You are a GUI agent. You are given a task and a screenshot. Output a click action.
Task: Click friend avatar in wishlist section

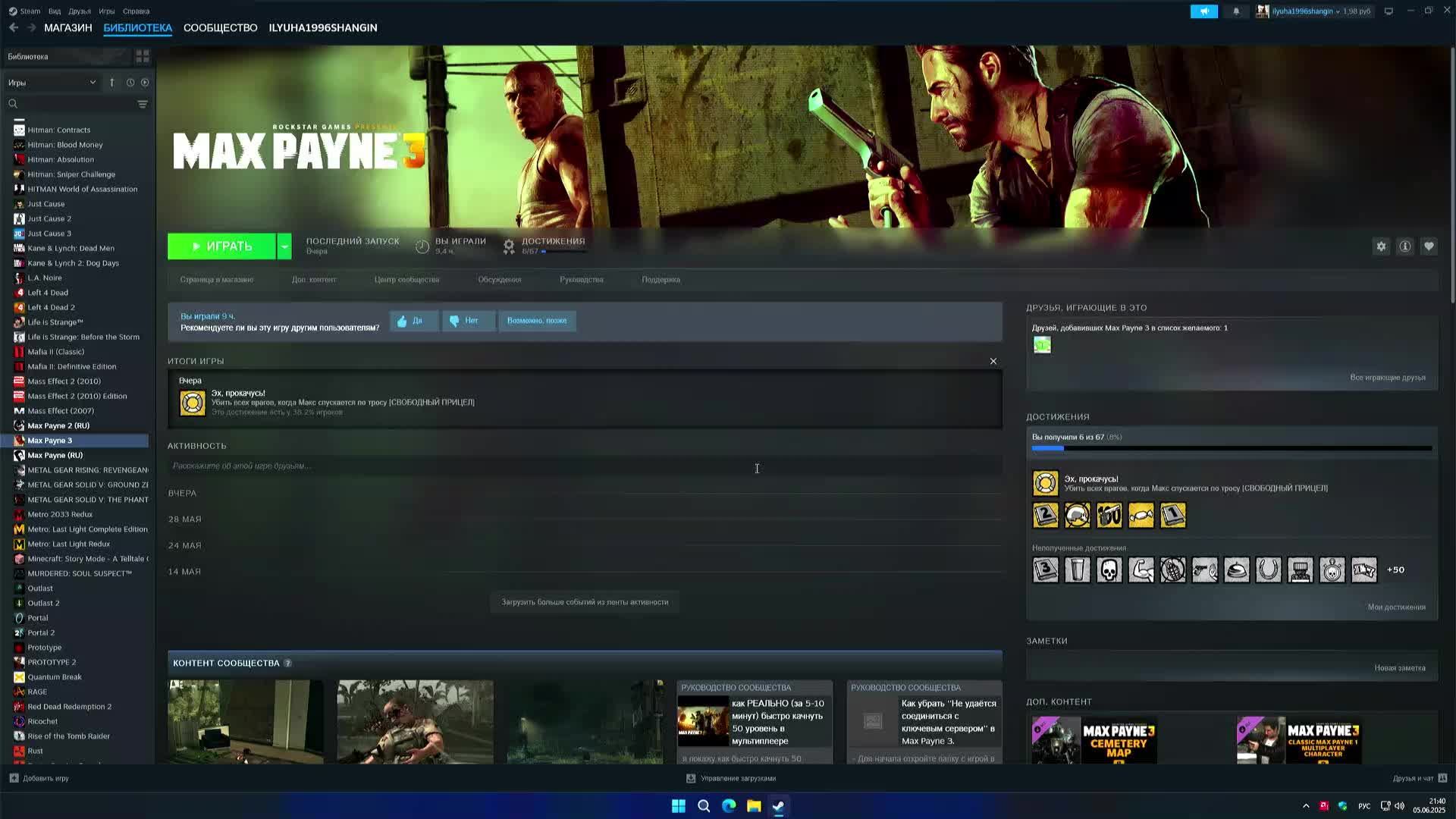click(x=1043, y=345)
